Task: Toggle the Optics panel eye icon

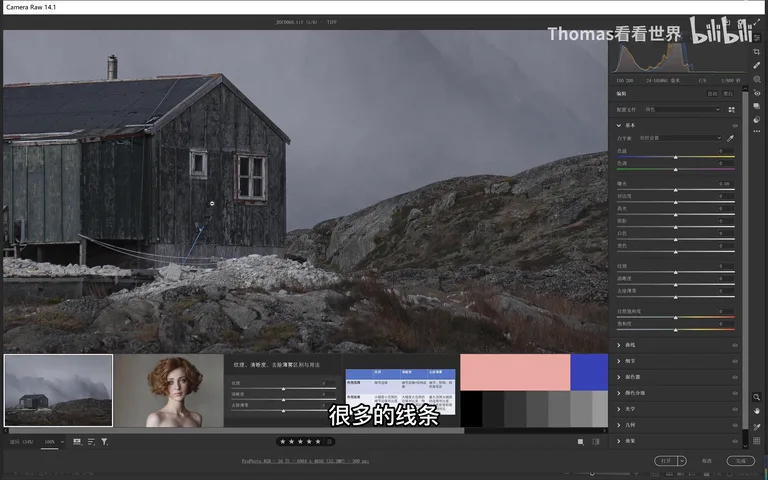Action: tap(735, 409)
